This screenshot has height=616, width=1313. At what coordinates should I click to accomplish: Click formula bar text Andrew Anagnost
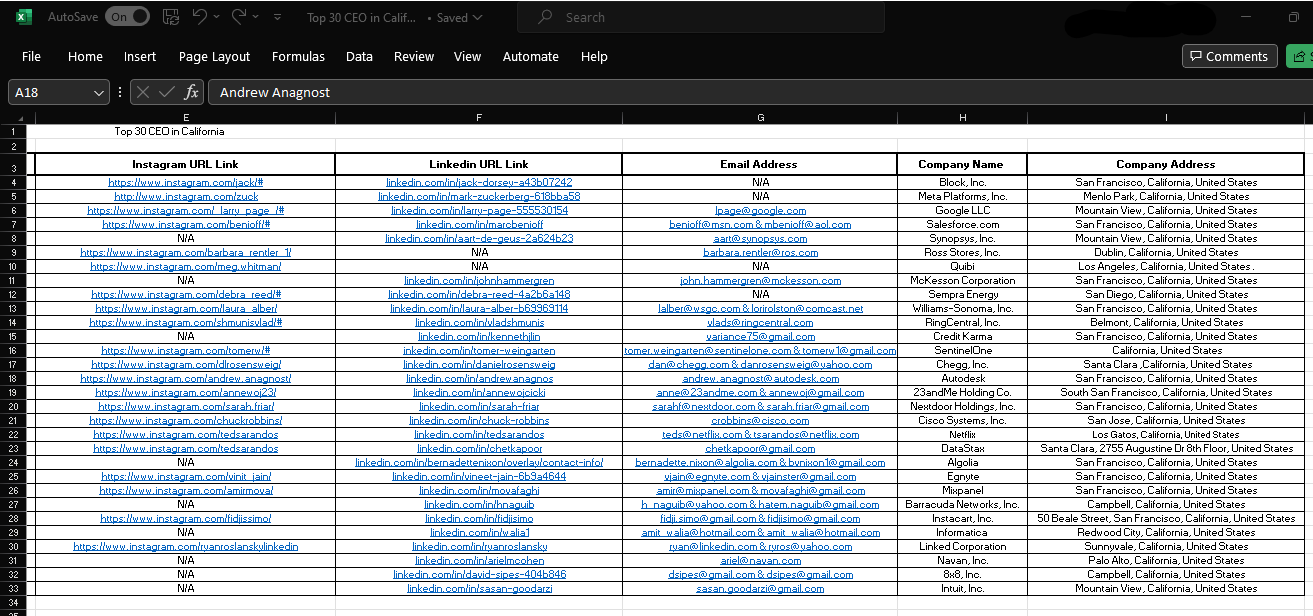coord(275,92)
